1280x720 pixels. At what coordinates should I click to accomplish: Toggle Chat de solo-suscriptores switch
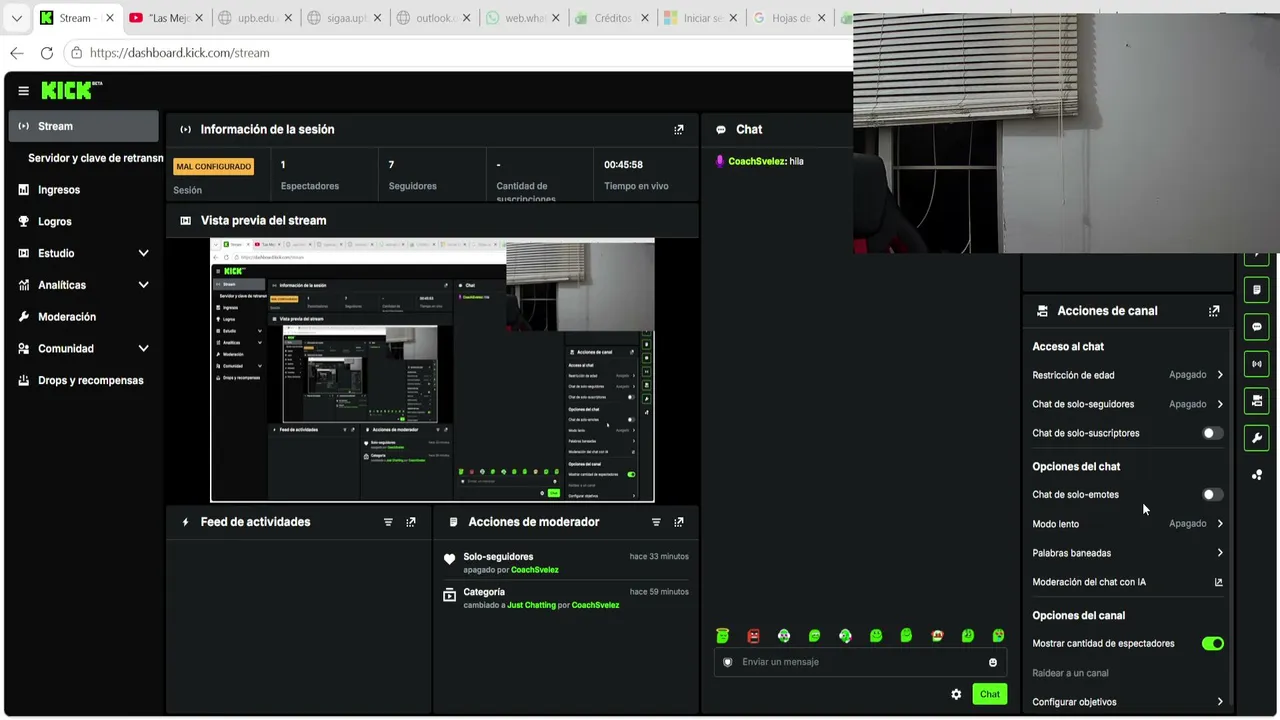1212,433
